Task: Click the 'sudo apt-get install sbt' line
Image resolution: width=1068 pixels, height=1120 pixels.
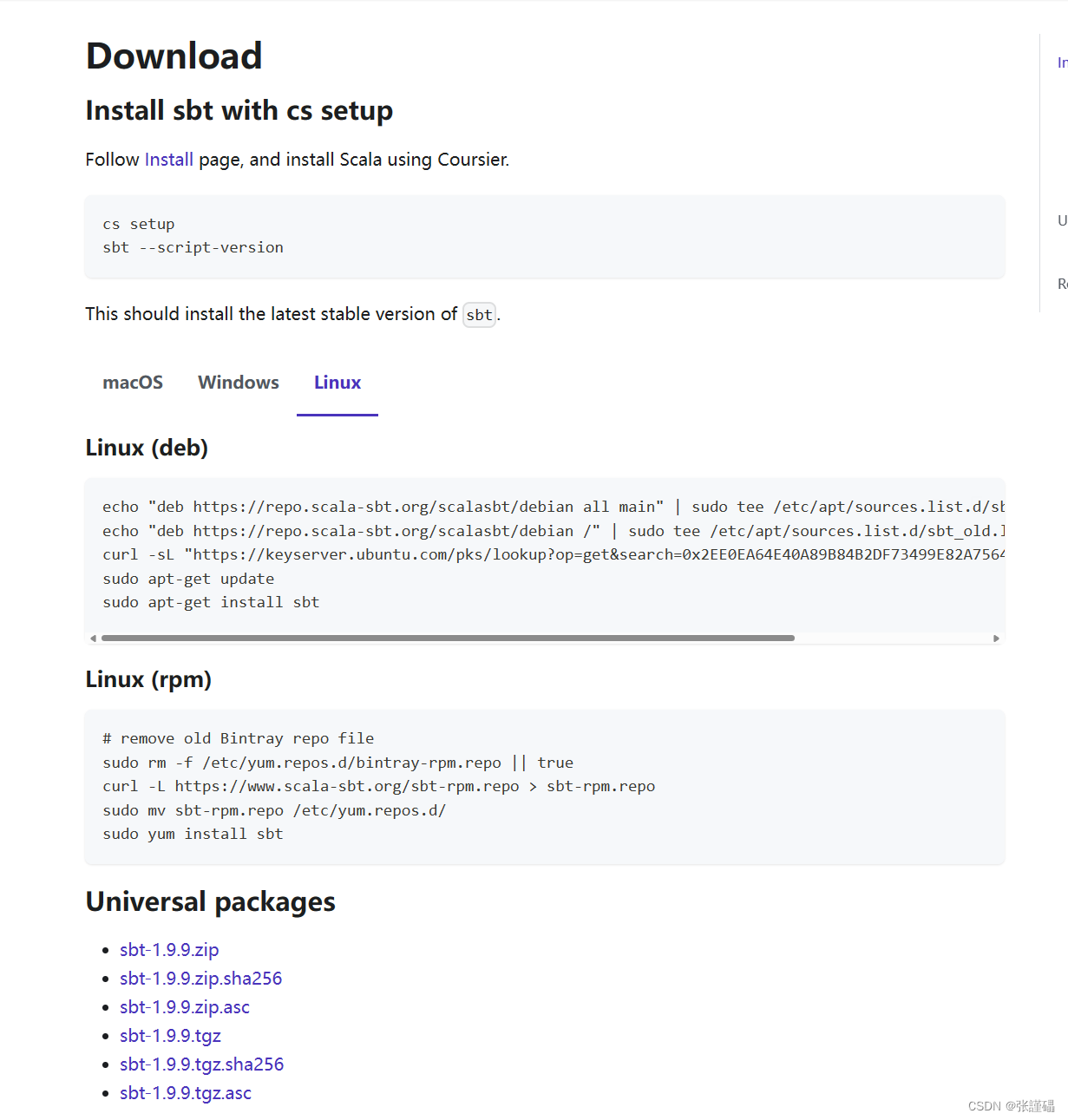Action: (x=211, y=602)
